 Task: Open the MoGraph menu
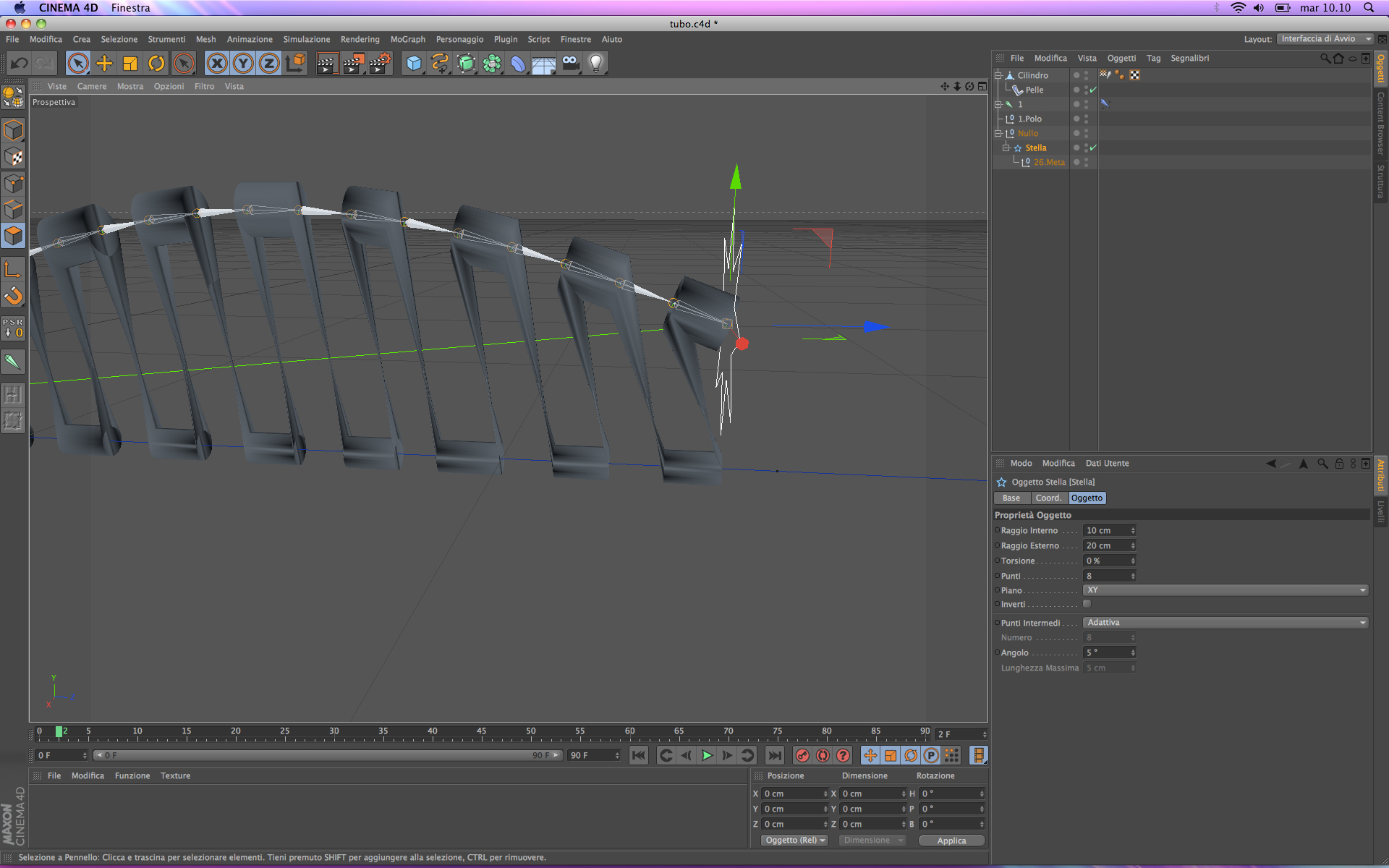click(x=407, y=39)
